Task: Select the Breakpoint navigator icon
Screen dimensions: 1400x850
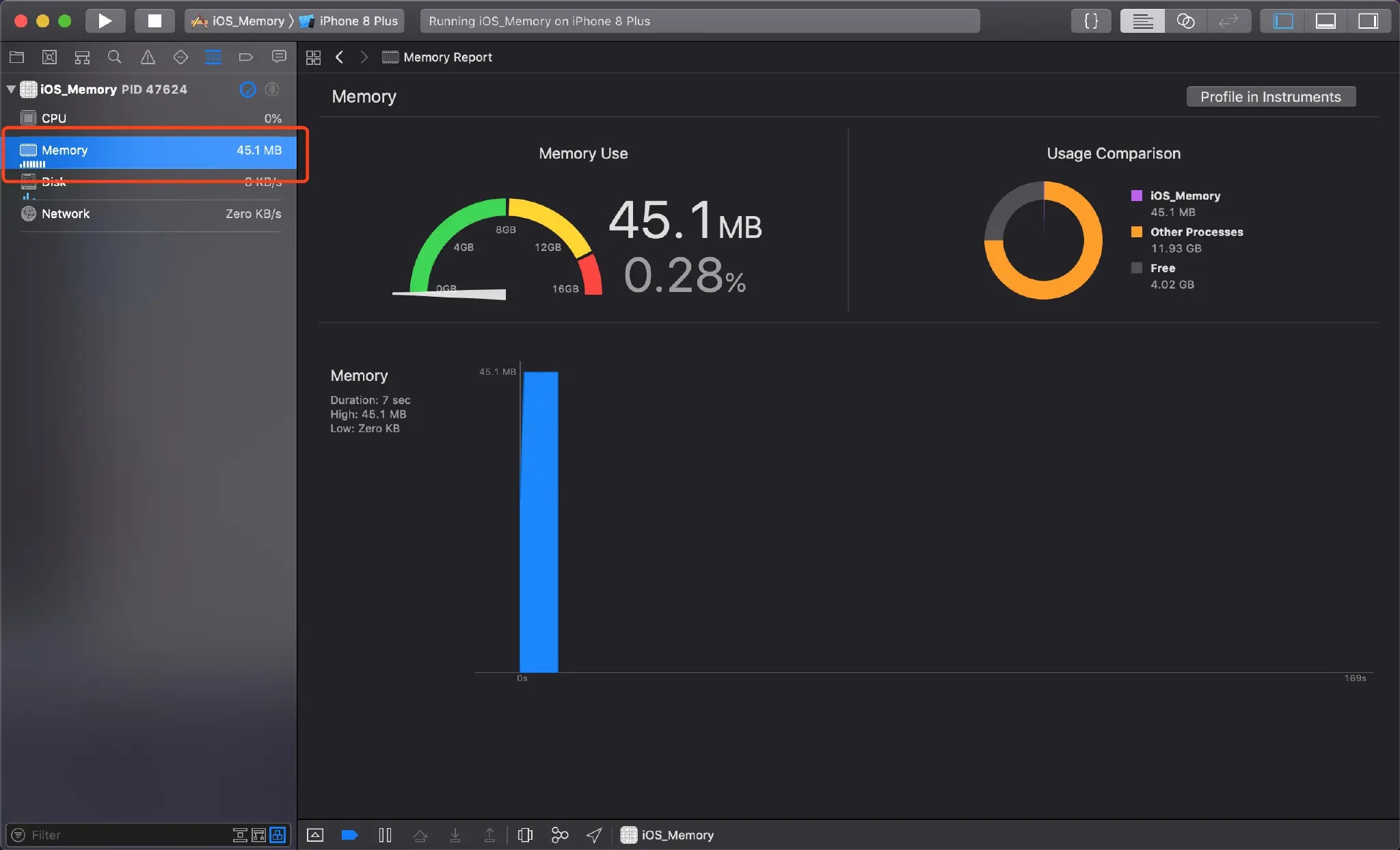Action: coord(246,57)
